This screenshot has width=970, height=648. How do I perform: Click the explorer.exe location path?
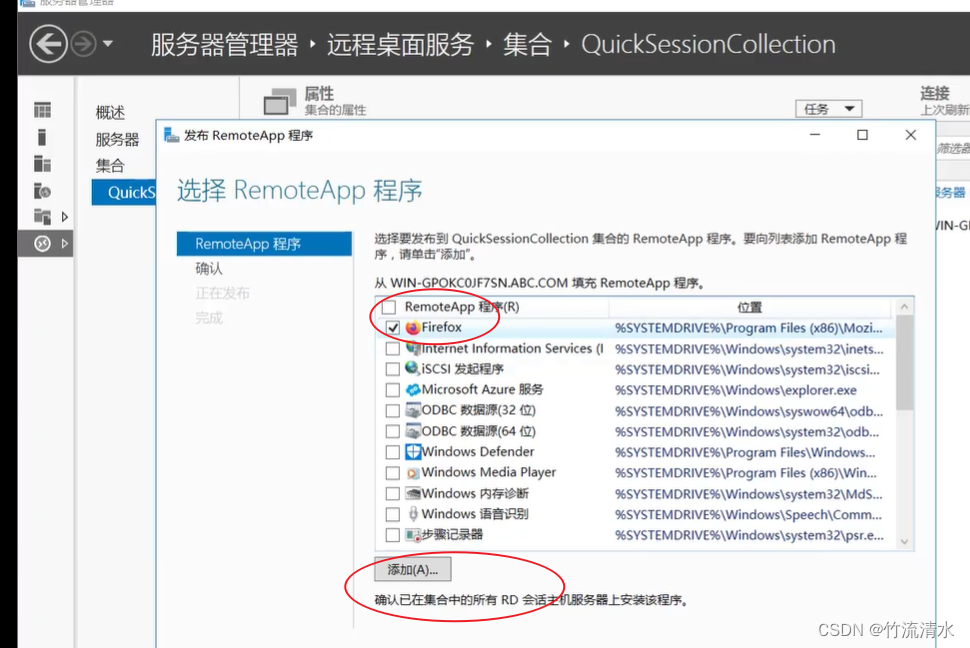[736, 391]
